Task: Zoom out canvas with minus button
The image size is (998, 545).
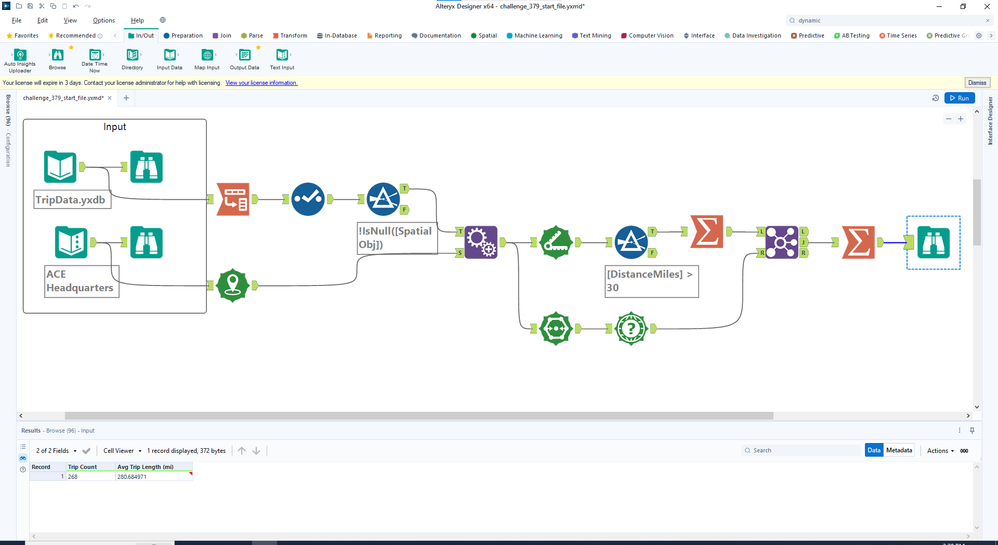Action: (x=948, y=118)
